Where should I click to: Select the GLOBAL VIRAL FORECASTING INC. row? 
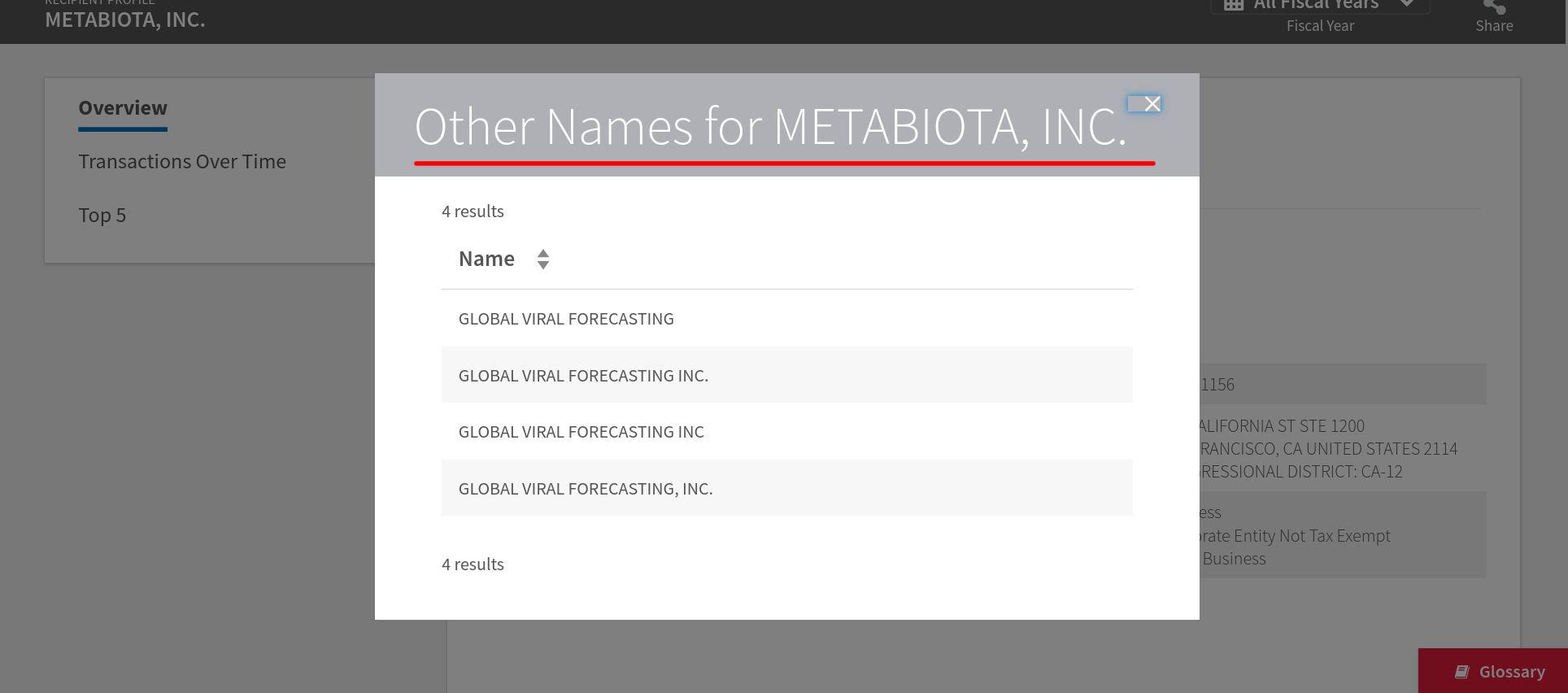point(787,375)
